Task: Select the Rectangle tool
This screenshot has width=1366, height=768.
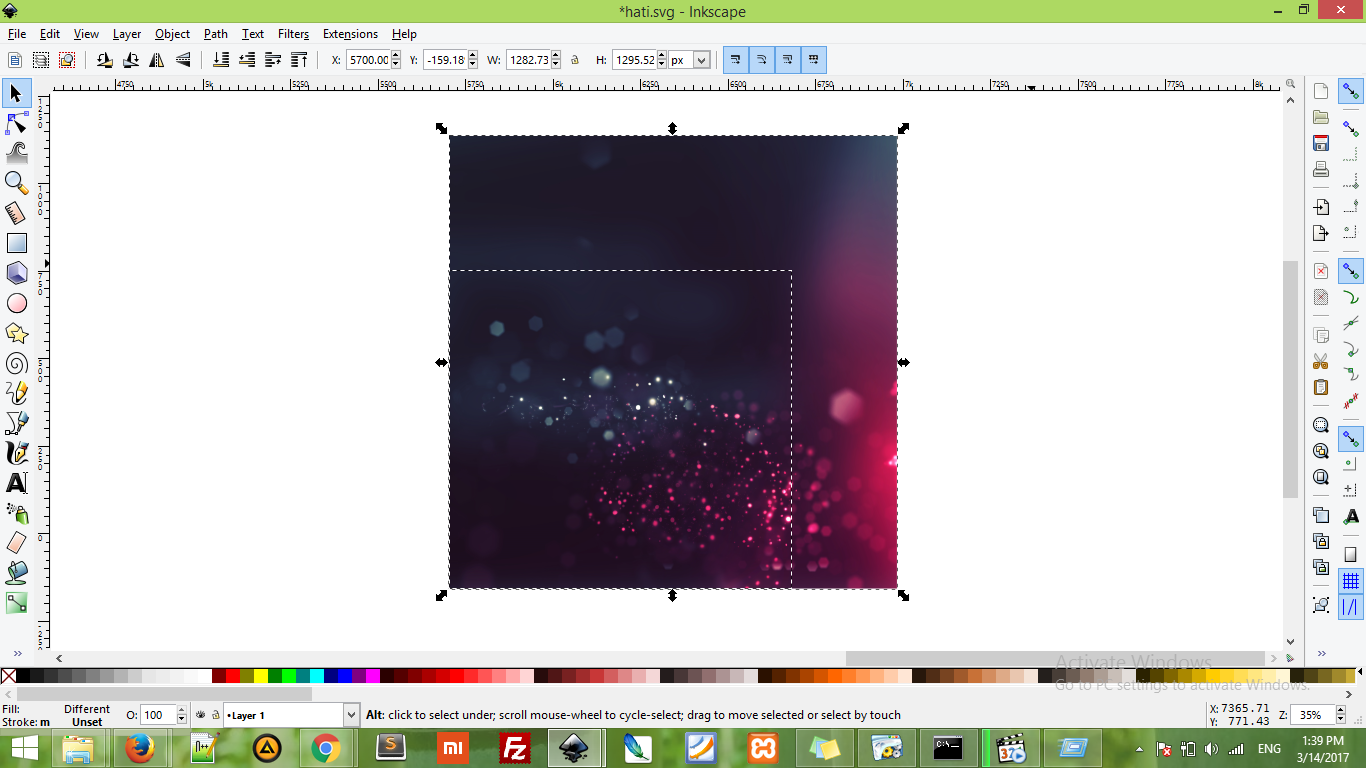Action: click(16, 243)
